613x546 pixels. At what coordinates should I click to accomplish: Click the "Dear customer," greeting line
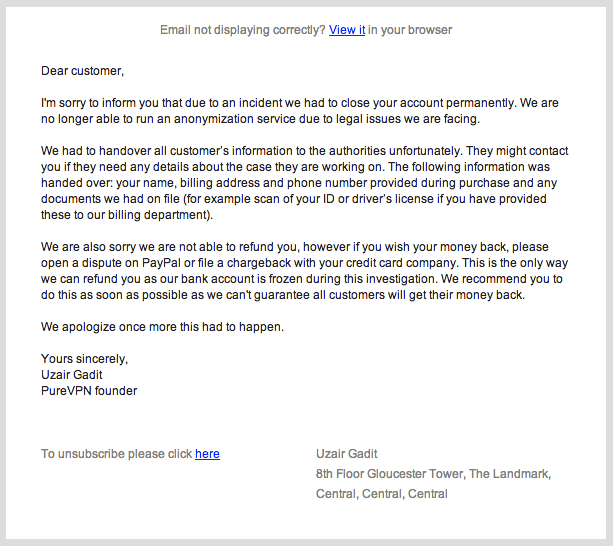click(x=82, y=71)
